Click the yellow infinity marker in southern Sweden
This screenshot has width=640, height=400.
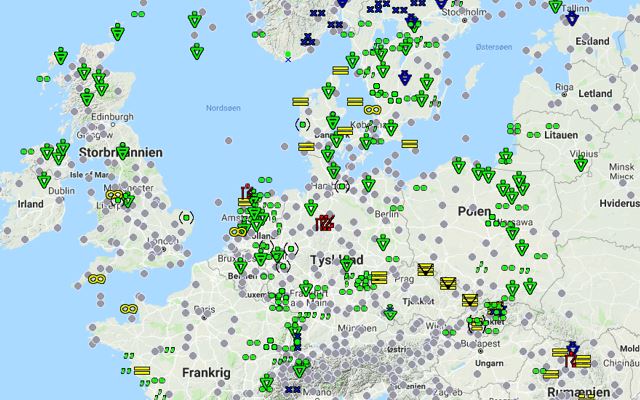point(372,110)
